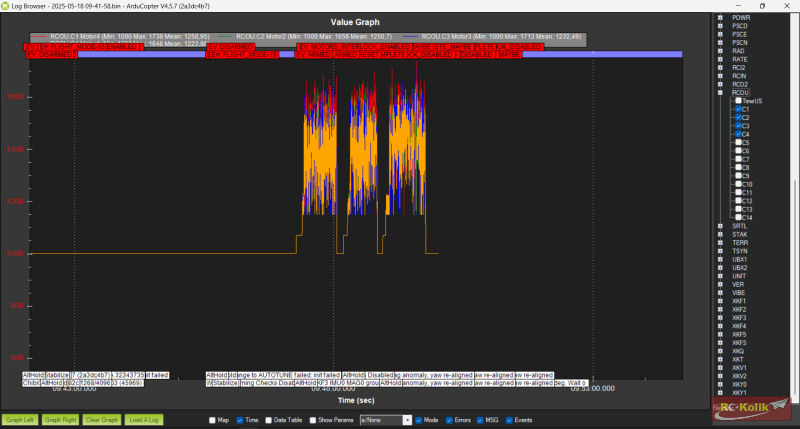Check RCOU C10 channel checkbox

pyautogui.click(x=738, y=184)
